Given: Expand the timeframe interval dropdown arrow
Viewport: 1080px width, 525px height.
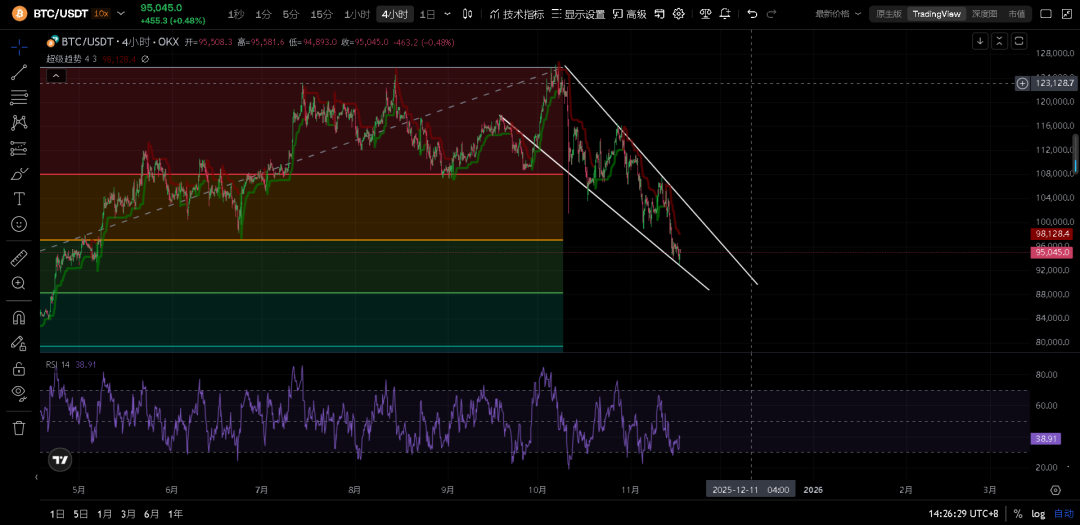Looking at the screenshot, I should 447,14.
